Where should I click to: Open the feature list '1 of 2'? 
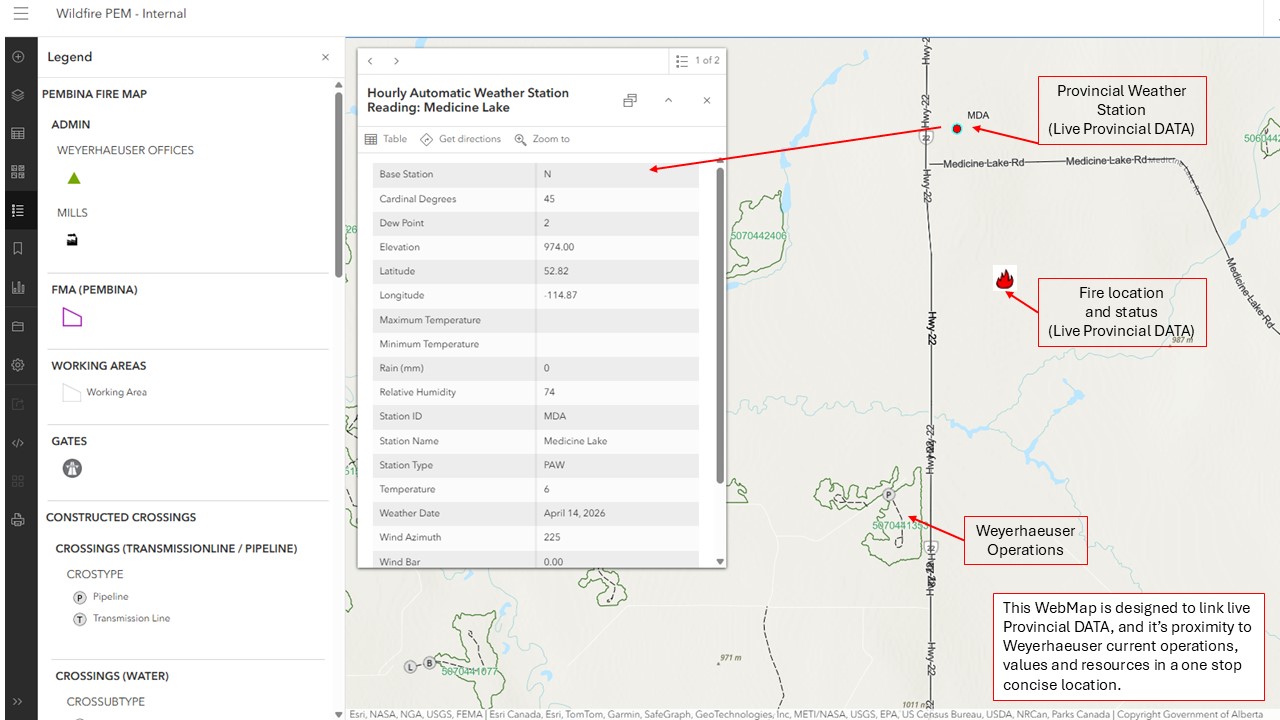click(697, 61)
